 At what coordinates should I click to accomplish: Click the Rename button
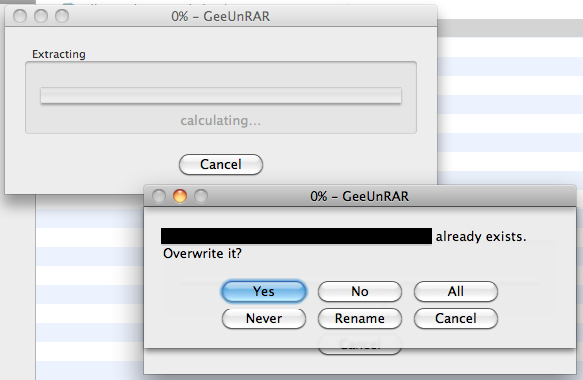[x=360, y=318]
